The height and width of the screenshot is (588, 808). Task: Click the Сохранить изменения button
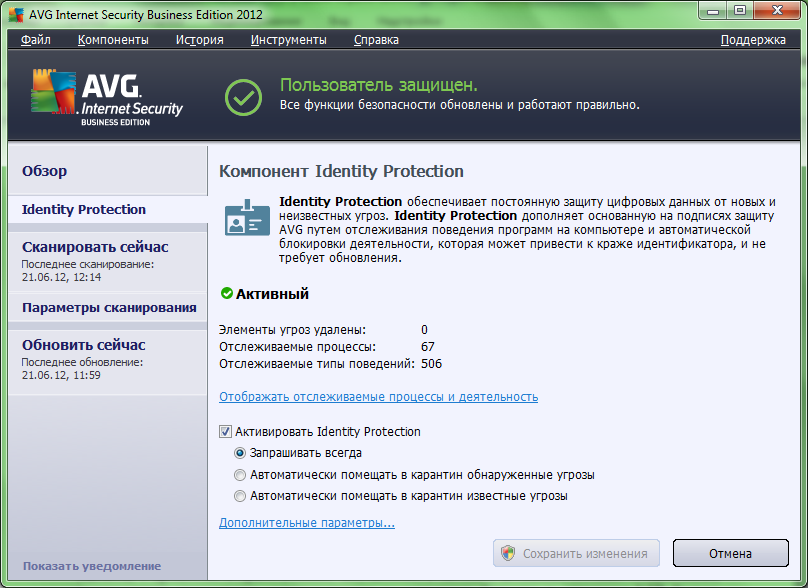(576, 553)
